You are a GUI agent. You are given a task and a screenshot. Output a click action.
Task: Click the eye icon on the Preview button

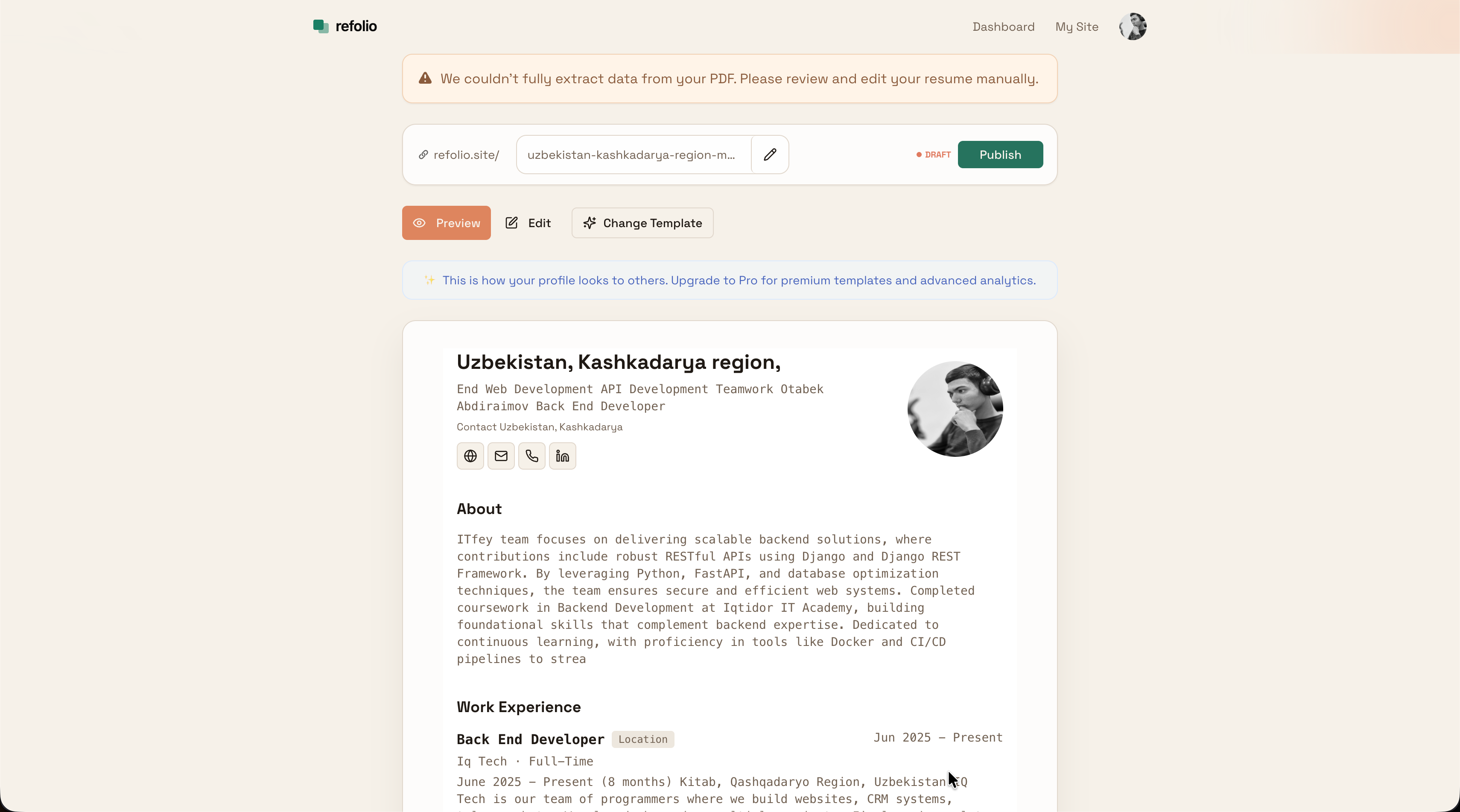coord(419,223)
